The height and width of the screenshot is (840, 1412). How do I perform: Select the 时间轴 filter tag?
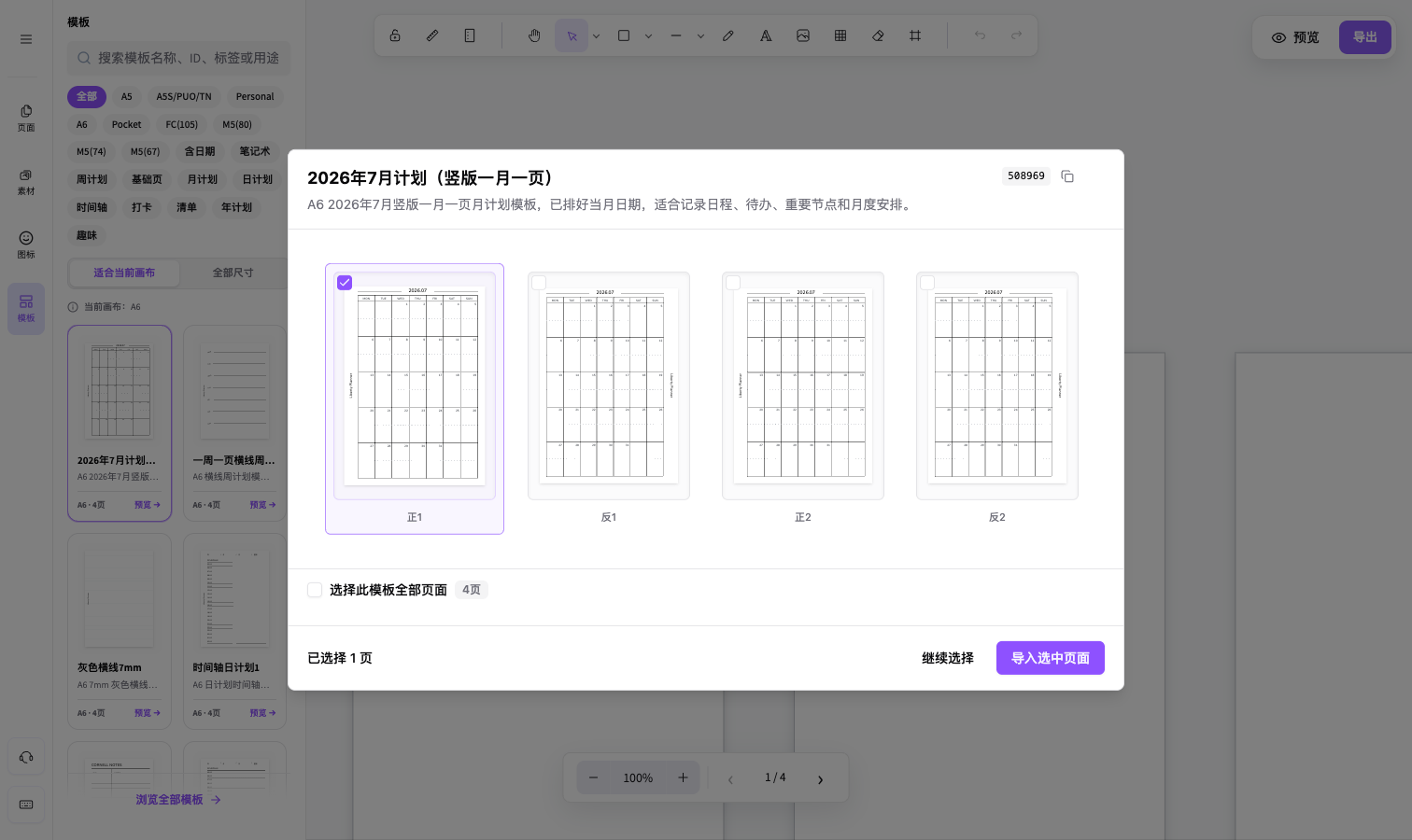click(x=92, y=207)
